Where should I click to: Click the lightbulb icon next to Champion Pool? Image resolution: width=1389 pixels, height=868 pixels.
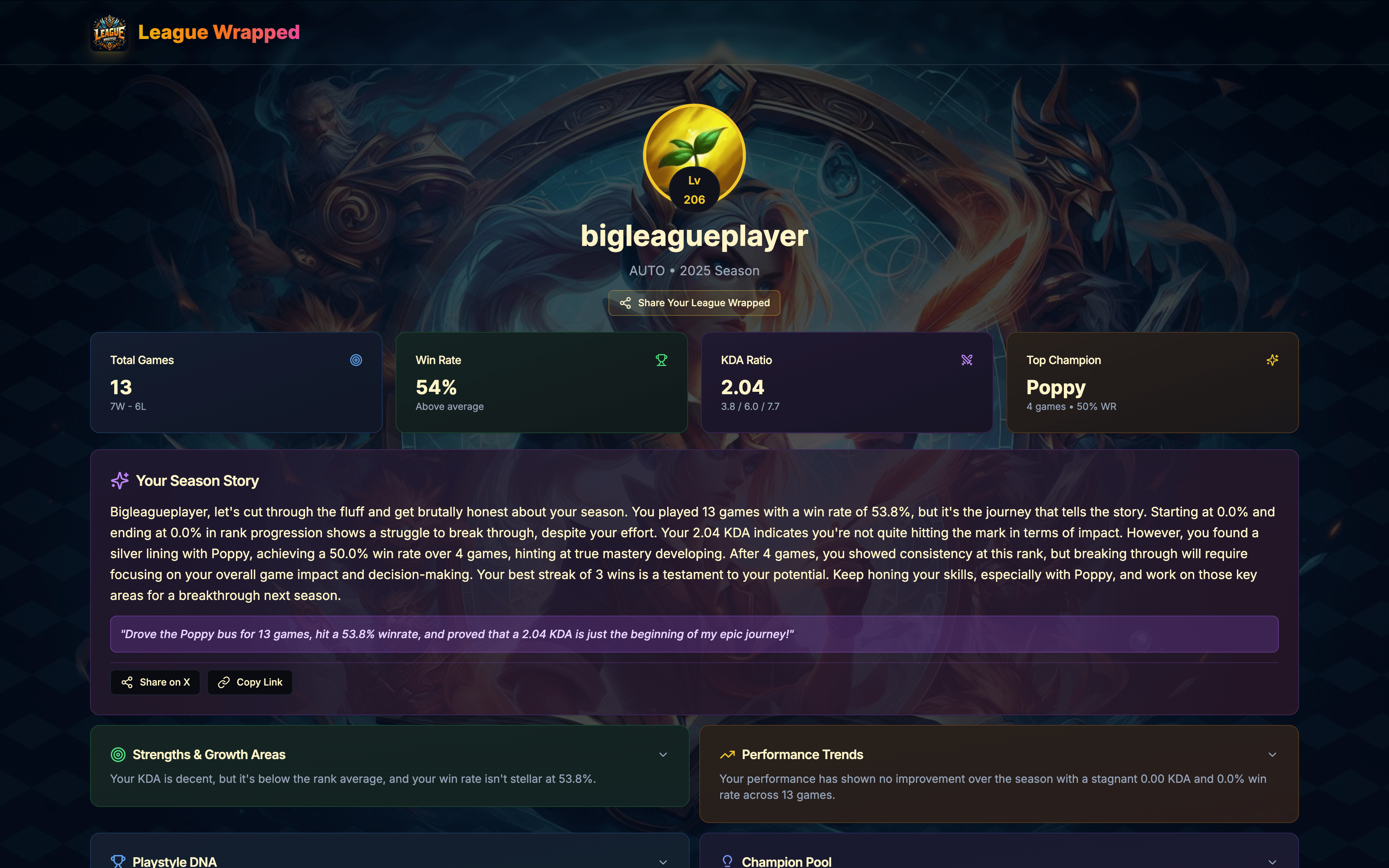tap(727, 861)
